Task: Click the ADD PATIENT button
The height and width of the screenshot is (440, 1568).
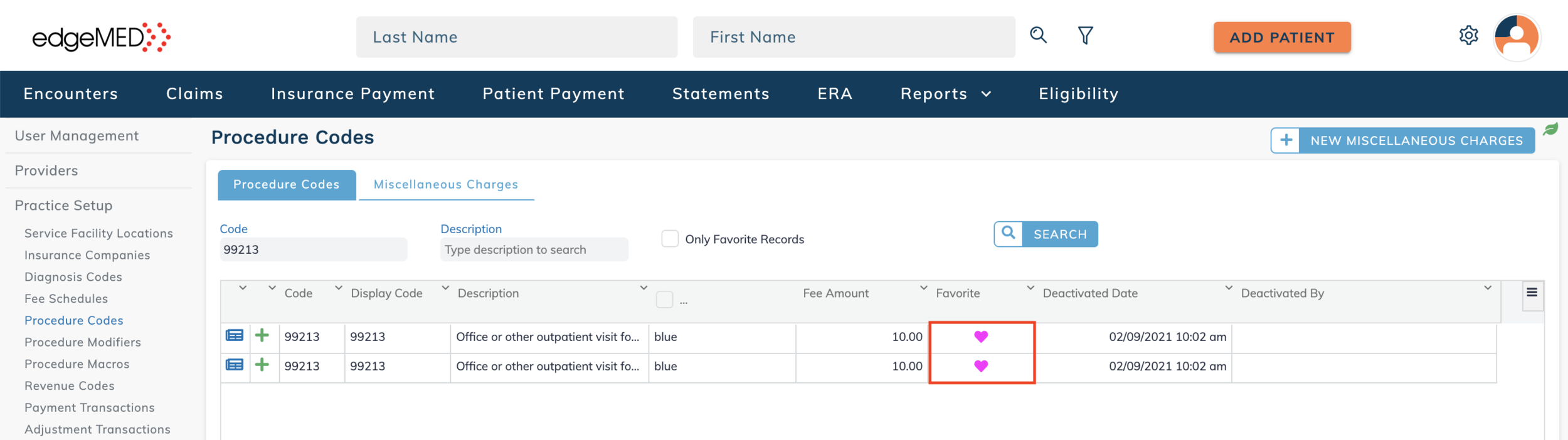Action: (x=1281, y=38)
